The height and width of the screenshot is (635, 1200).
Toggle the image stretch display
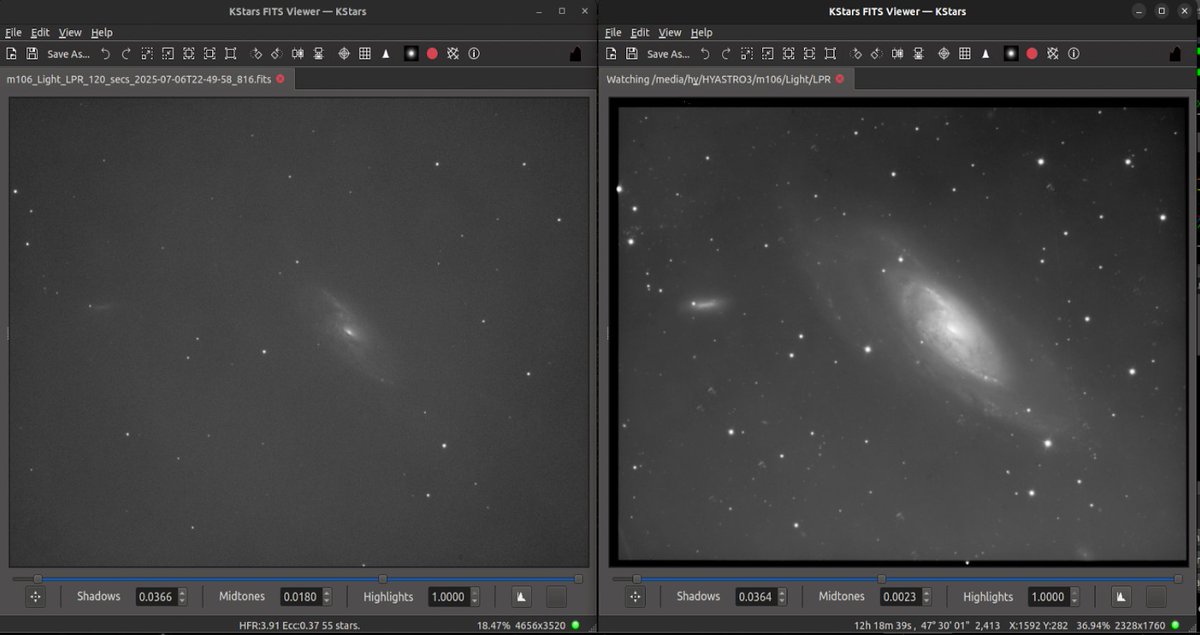(x=413, y=53)
